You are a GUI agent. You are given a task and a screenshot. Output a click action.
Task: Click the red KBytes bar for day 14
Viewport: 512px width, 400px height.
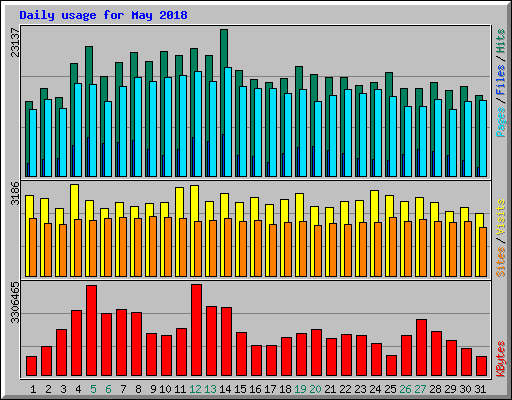tap(226, 342)
